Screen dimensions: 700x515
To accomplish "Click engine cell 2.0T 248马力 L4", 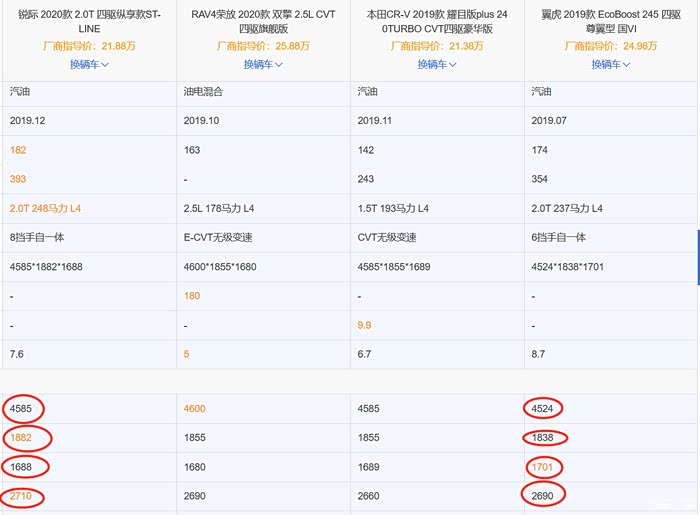I will coord(45,208).
